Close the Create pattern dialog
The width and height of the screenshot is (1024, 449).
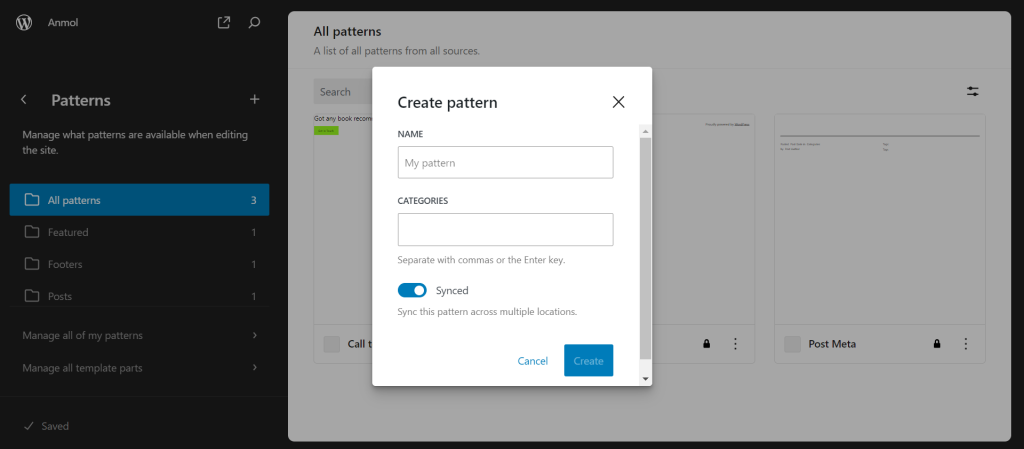pos(618,102)
